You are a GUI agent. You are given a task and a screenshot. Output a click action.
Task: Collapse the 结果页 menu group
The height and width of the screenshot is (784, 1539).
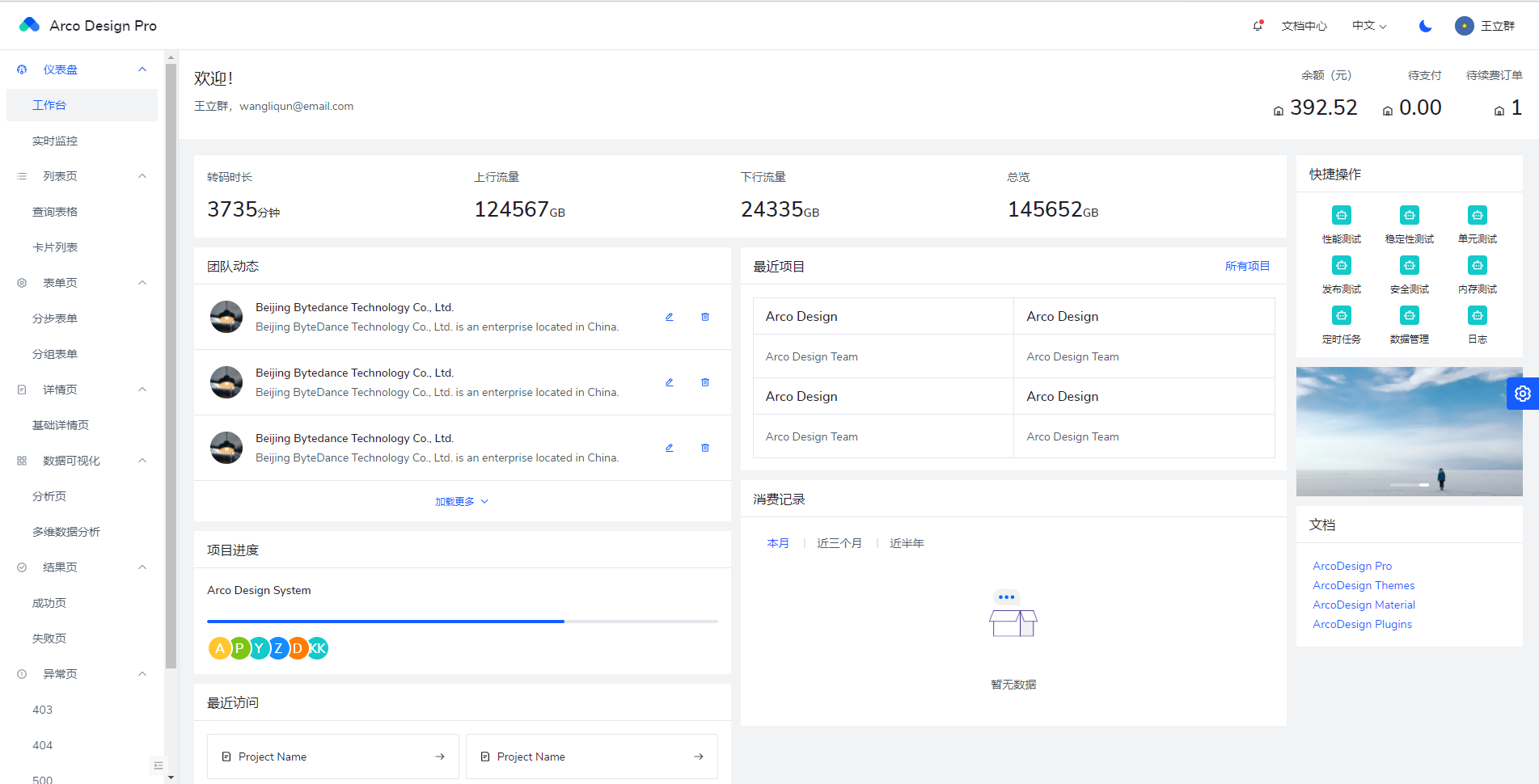(x=82, y=567)
